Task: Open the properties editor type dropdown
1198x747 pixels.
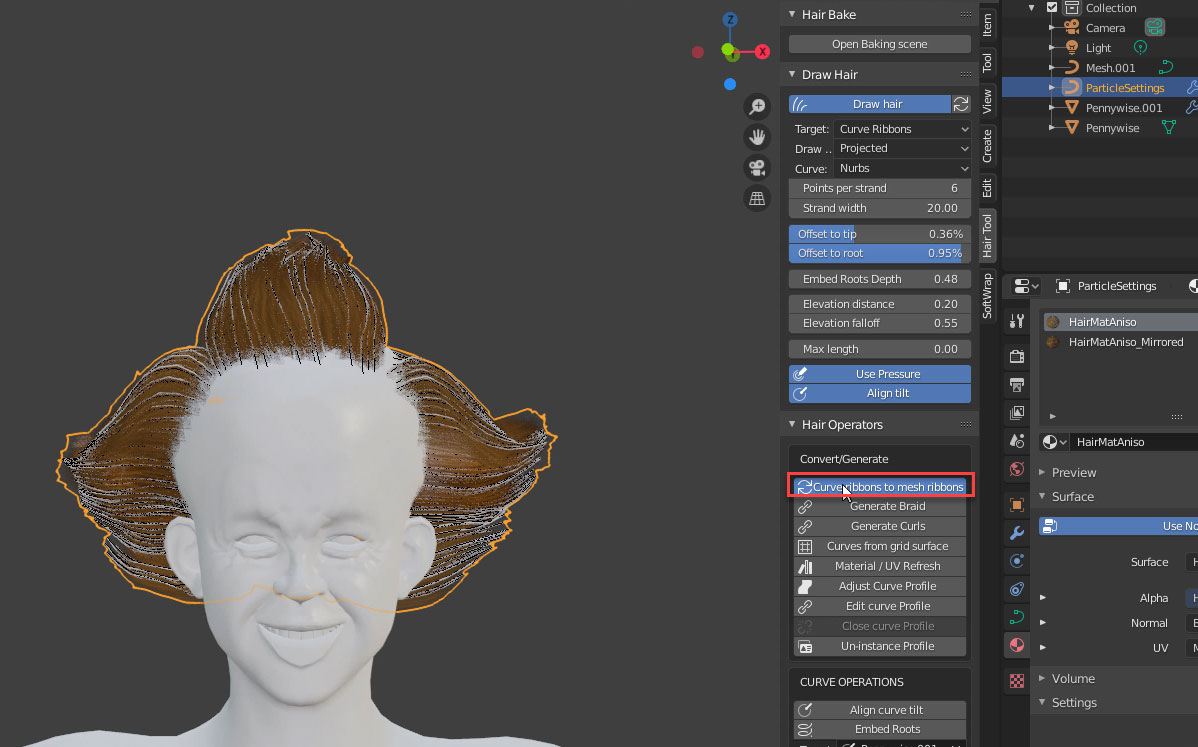Action: tap(1025, 286)
